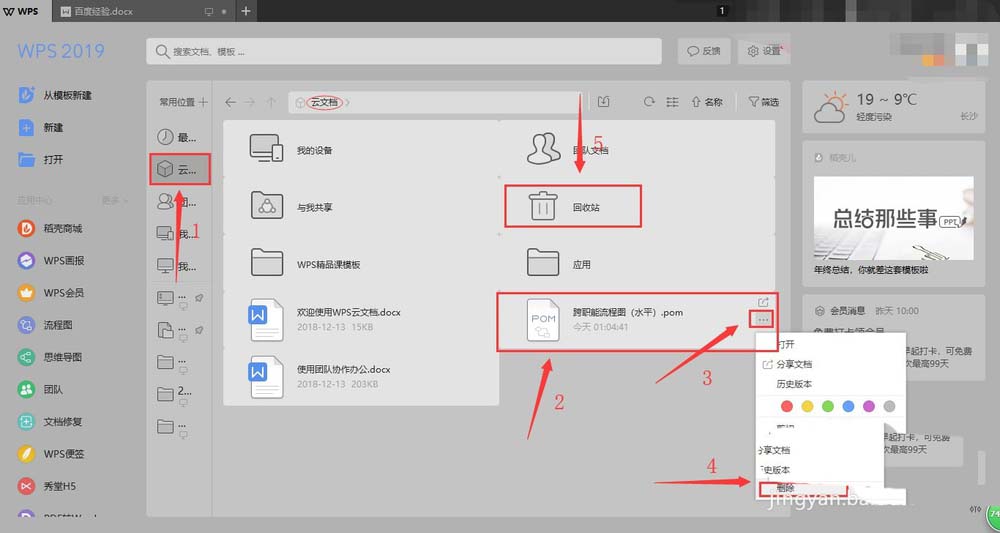
Task: Select the file 使用团队协作办公.docx
Action: (x=361, y=377)
